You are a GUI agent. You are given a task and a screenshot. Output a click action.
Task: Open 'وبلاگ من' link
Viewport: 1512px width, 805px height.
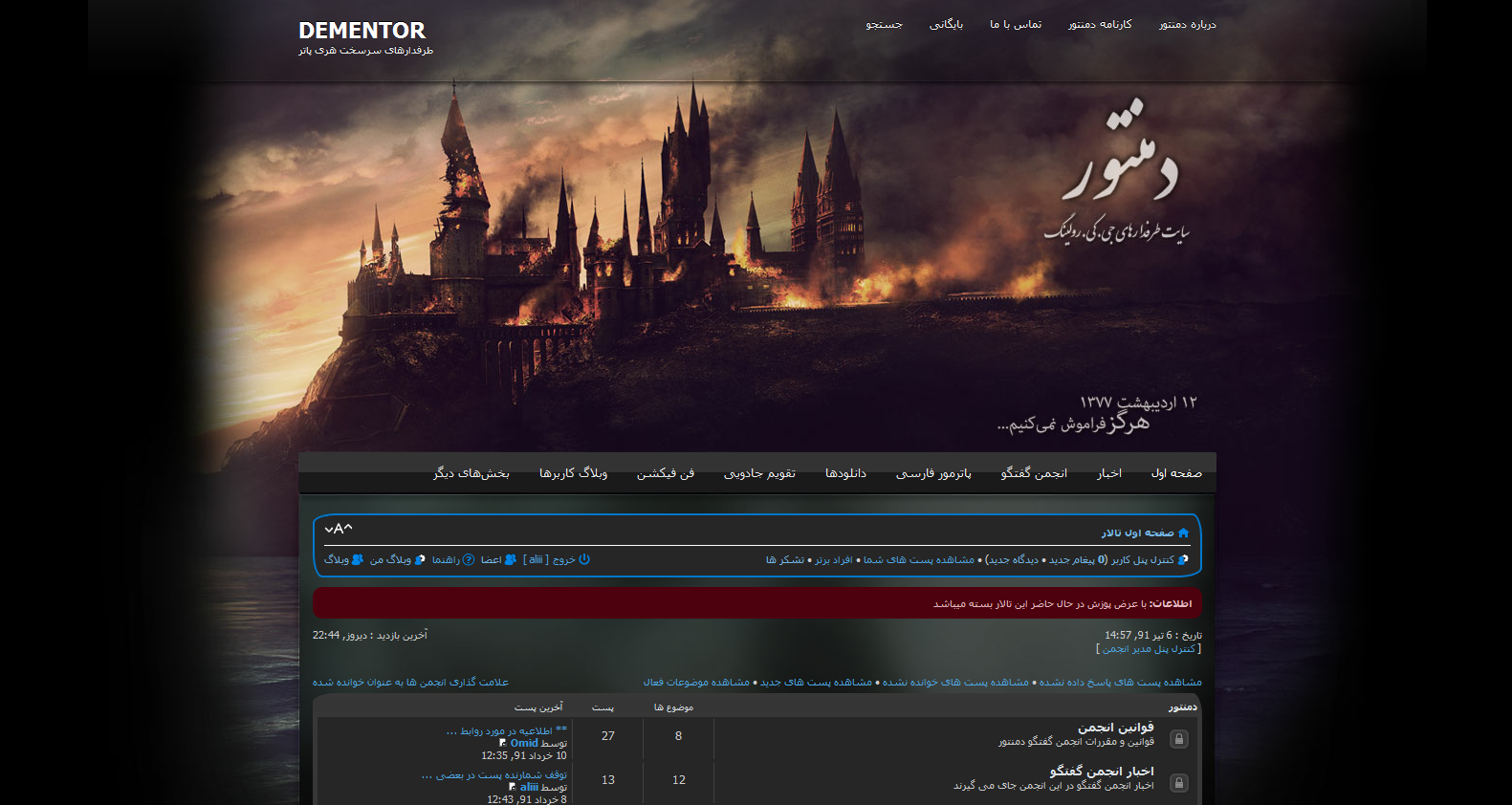(x=390, y=559)
